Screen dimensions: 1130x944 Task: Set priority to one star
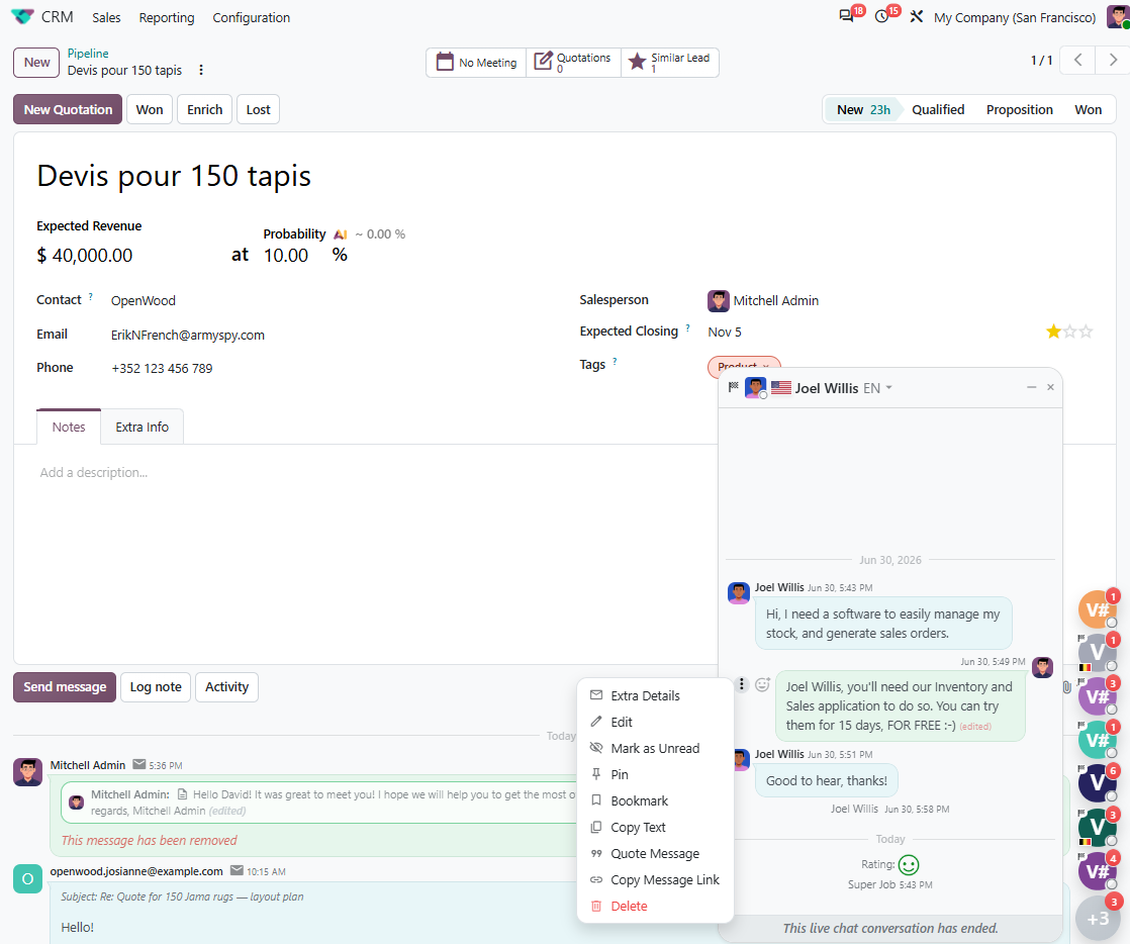click(1054, 331)
